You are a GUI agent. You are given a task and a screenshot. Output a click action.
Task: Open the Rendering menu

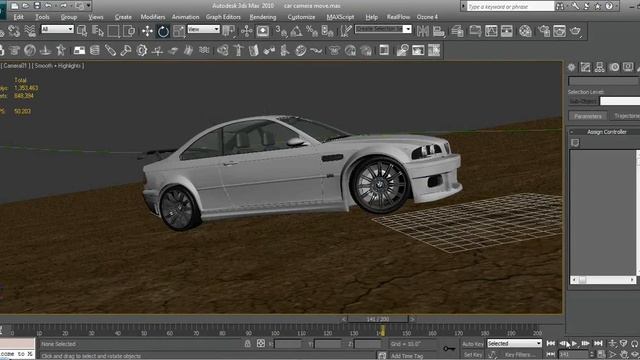pyautogui.click(x=263, y=17)
